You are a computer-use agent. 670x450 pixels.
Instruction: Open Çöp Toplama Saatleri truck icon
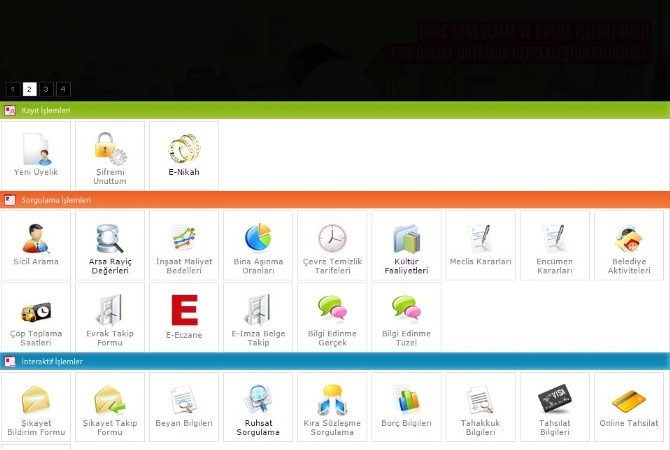click(x=36, y=312)
